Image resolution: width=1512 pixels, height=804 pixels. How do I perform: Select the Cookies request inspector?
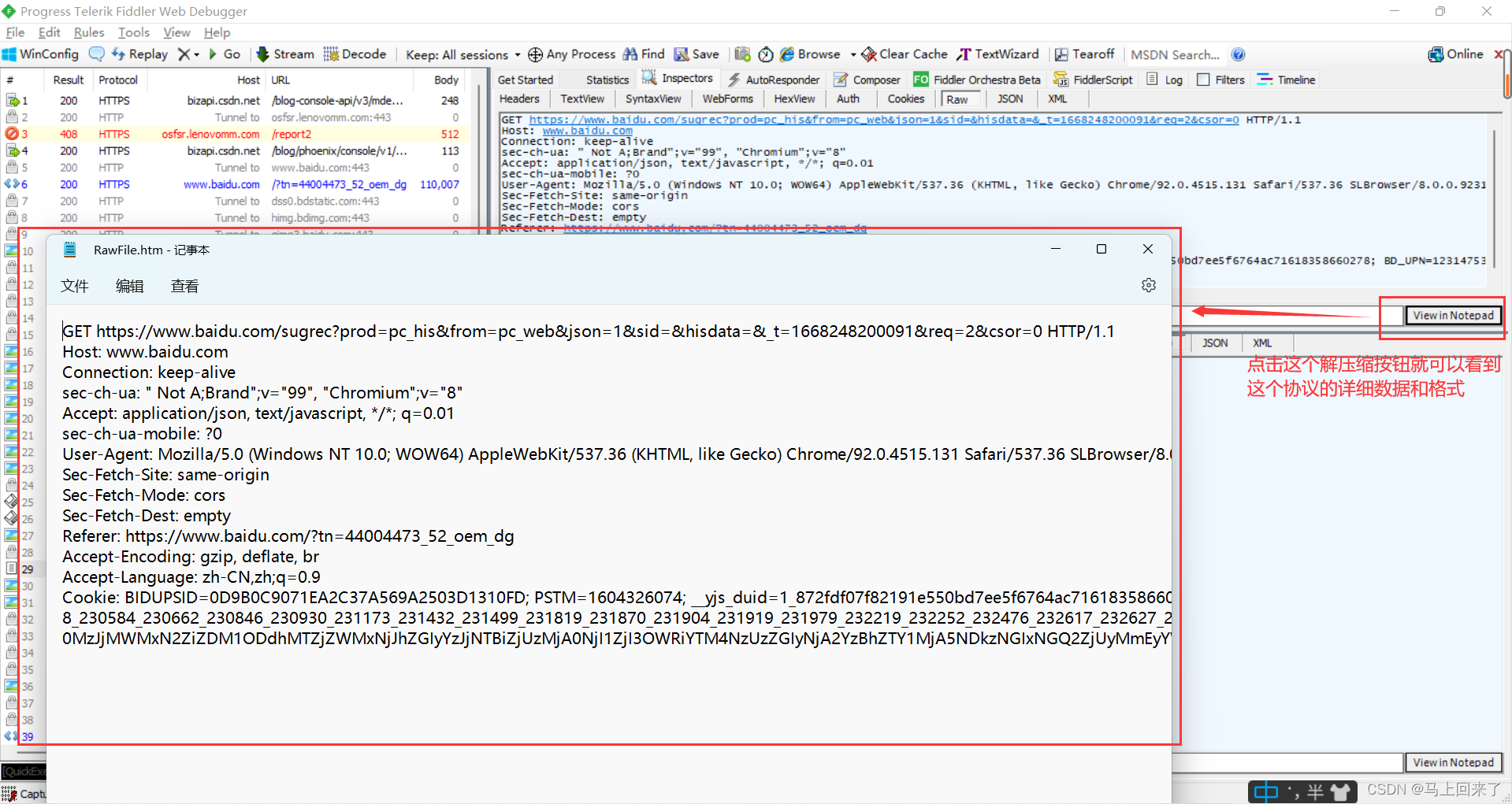(905, 99)
